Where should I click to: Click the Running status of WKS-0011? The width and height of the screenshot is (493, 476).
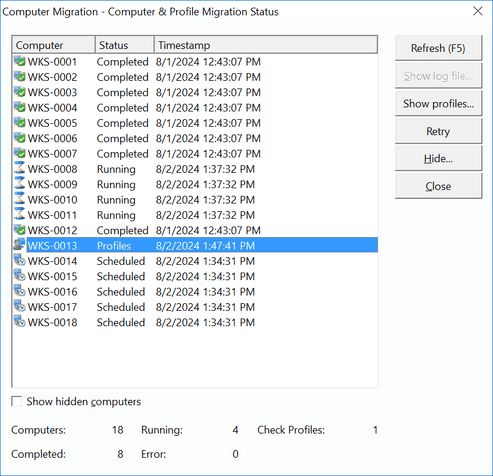click(x=116, y=215)
